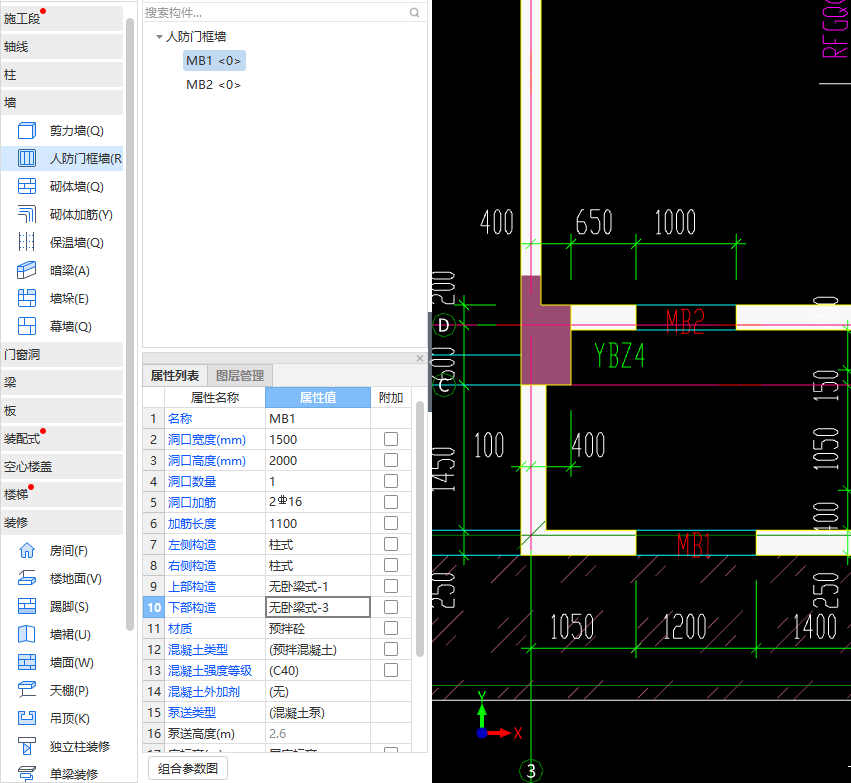Tick the 洞口宽度 additional checkbox
This screenshot has height=783, width=851.
(391, 439)
